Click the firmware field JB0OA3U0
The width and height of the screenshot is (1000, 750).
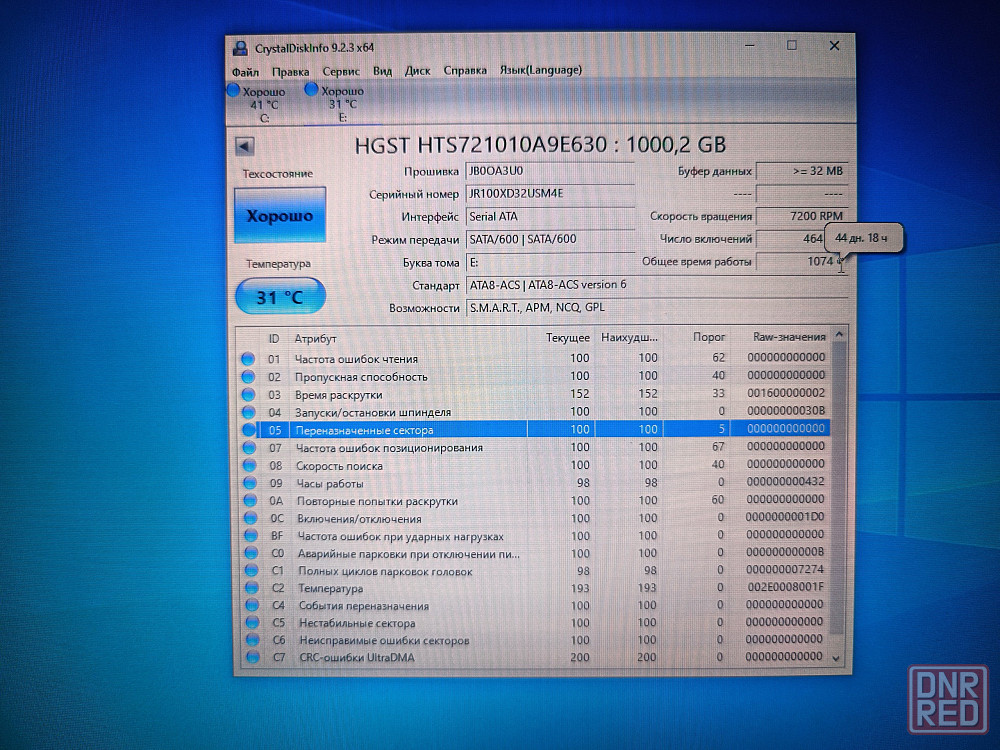(x=550, y=171)
